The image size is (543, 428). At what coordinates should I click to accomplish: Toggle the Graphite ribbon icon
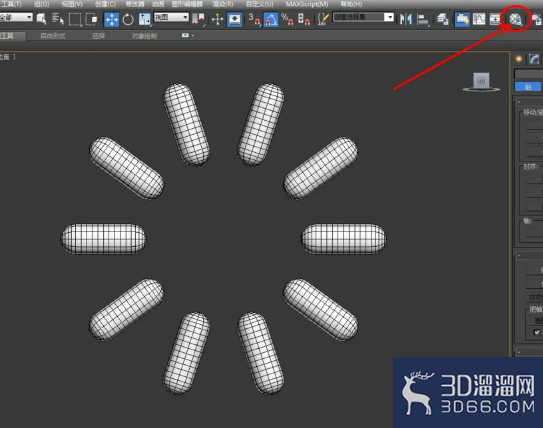(462, 19)
